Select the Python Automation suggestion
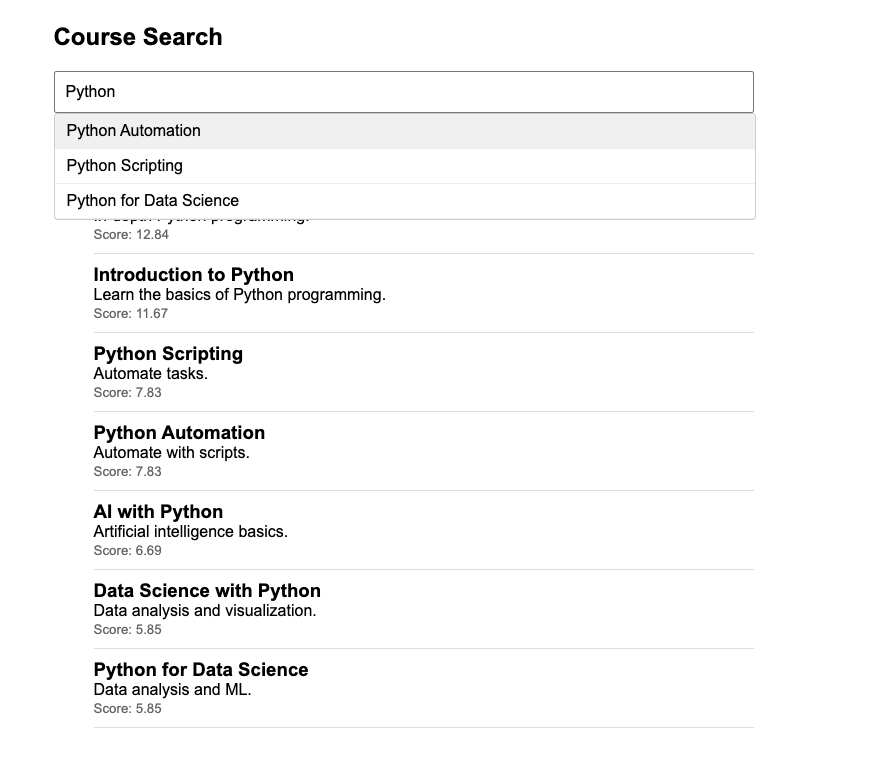The height and width of the screenshot is (768, 882). (405, 131)
